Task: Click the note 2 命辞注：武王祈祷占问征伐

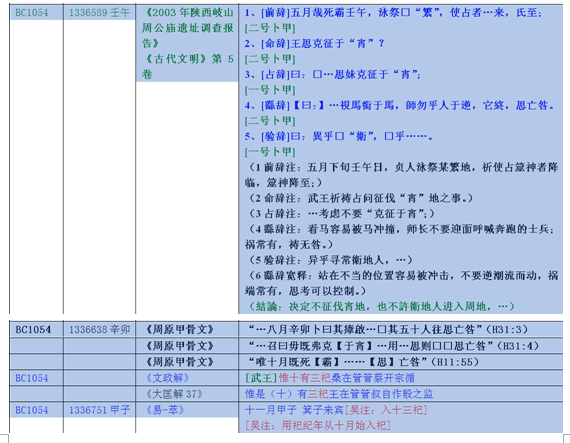Action: pos(360,198)
